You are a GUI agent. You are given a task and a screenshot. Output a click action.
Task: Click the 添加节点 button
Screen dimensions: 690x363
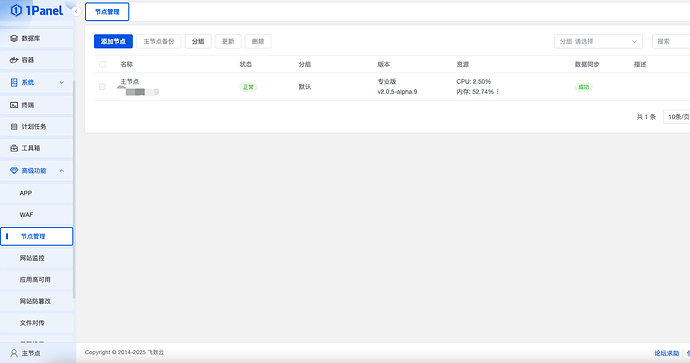coord(113,41)
